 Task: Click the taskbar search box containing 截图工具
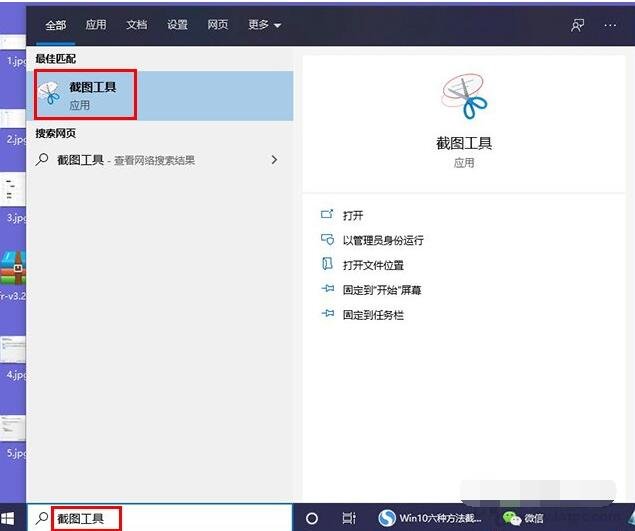pyautogui.click(x=160, y=518)
